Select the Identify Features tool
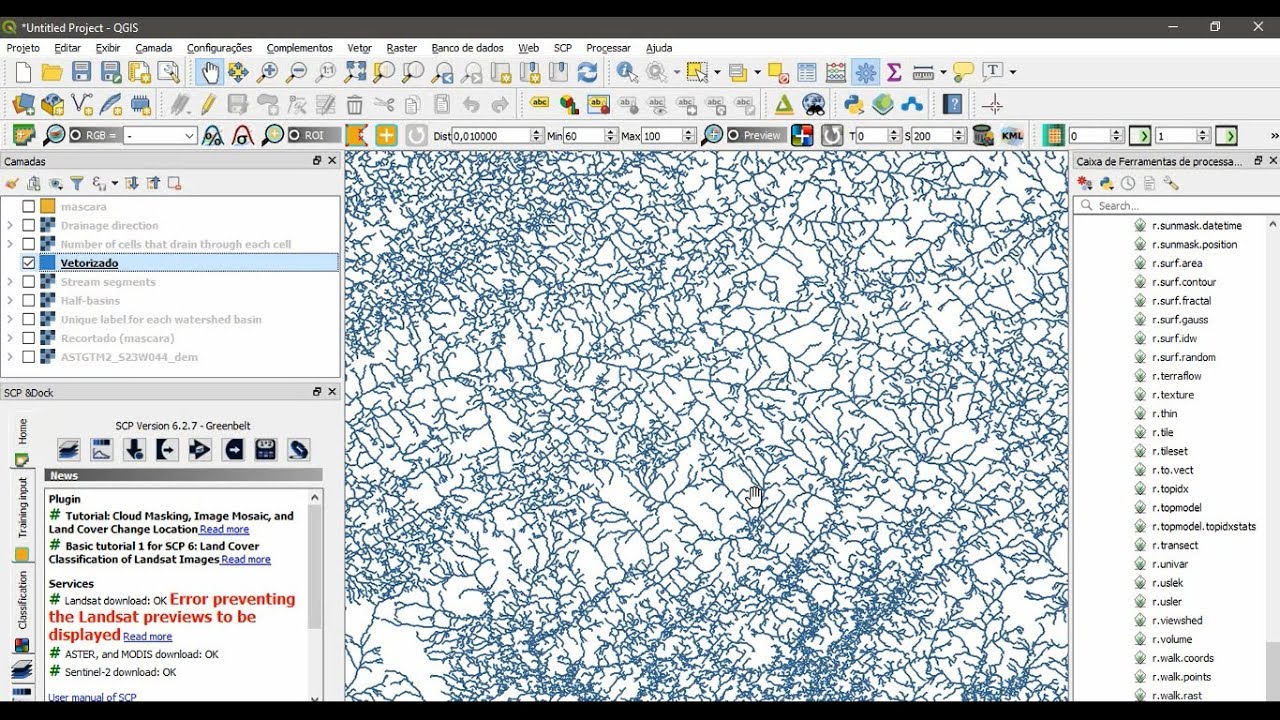Screen dimensions: 1280x720 626,72
